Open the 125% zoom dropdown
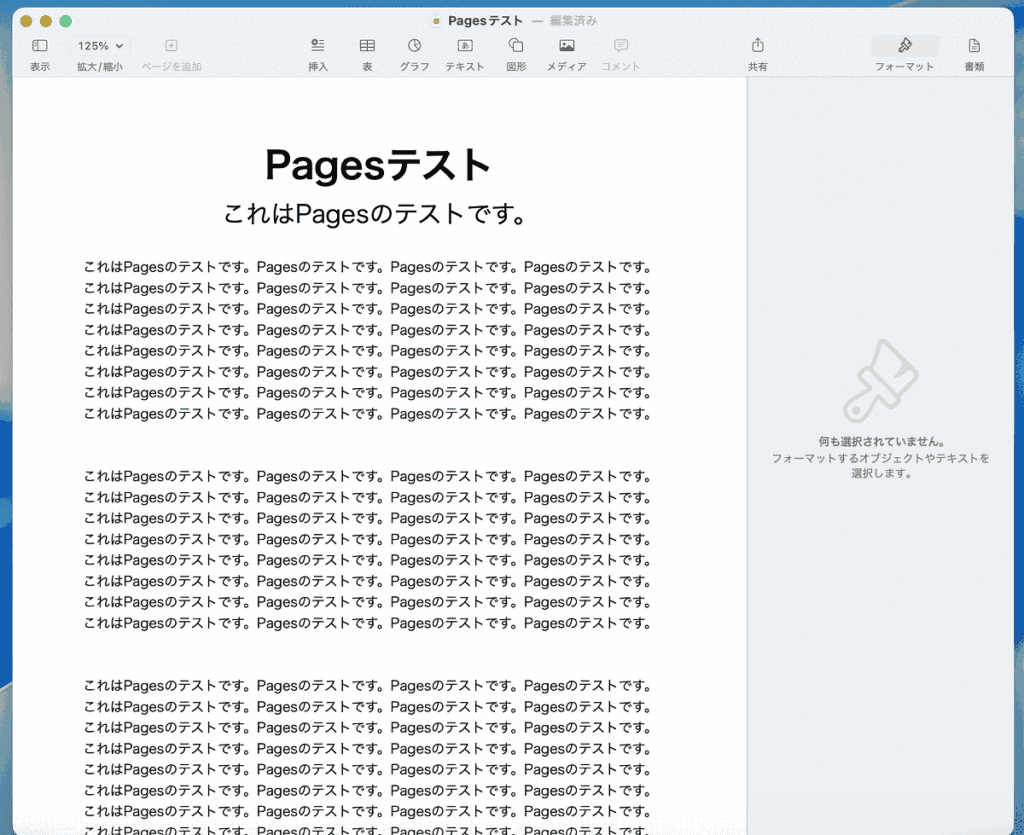 pyautogui.click(x=100, y=46)
